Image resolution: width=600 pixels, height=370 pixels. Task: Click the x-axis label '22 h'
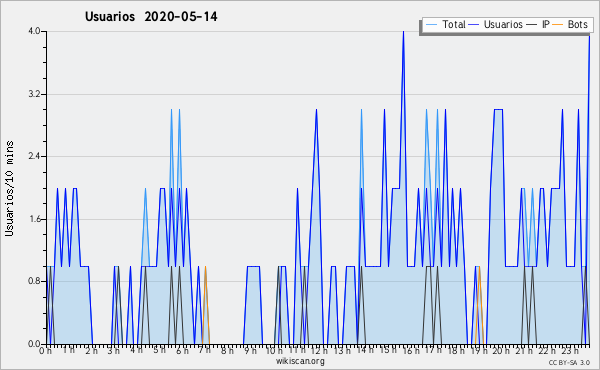546,351
